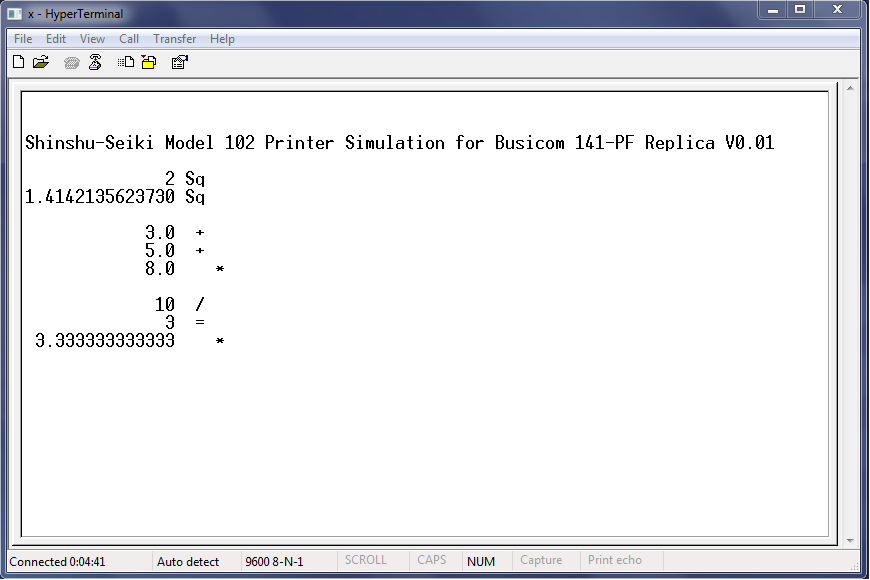The height and width of the screenshot is (580, 870).
Task: Click the HyperTerminal title bar app icon
Action: (14, 14)
